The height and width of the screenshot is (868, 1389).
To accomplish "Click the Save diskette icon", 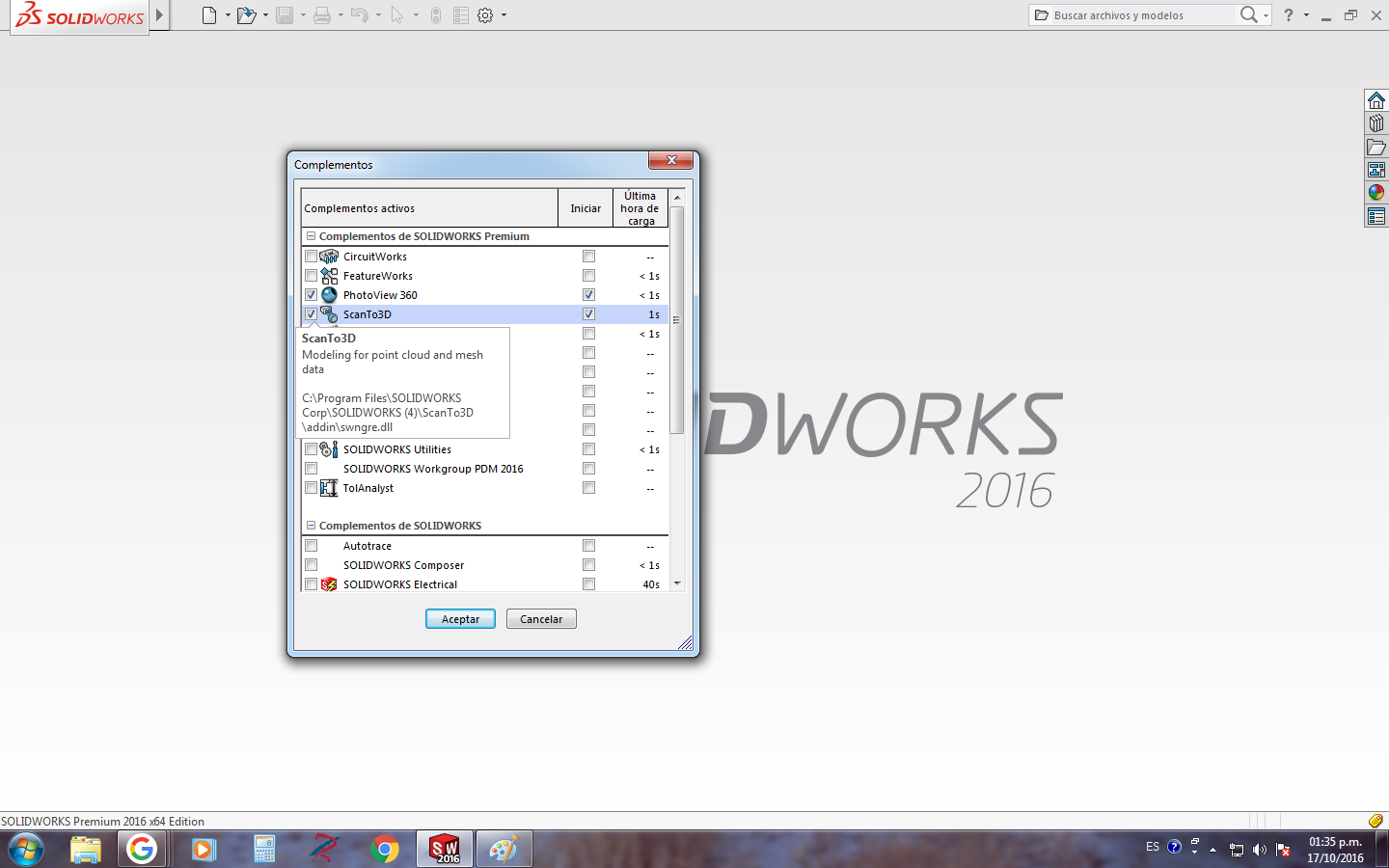I will point(285,15).
